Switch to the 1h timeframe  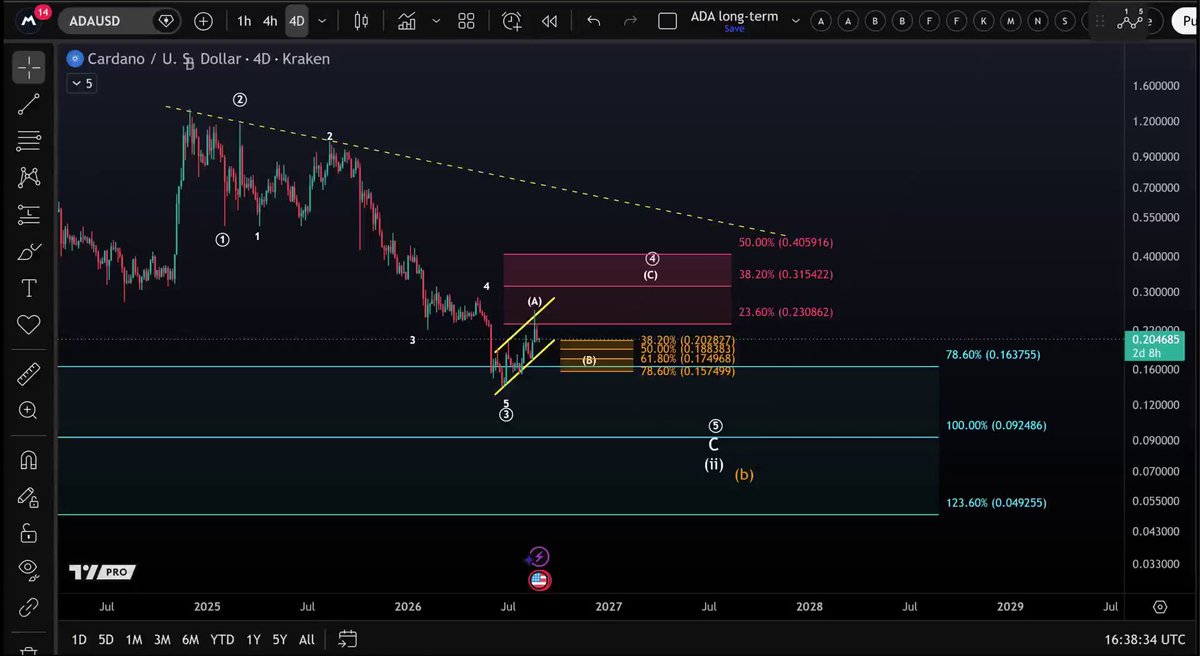tap(244, 21)
